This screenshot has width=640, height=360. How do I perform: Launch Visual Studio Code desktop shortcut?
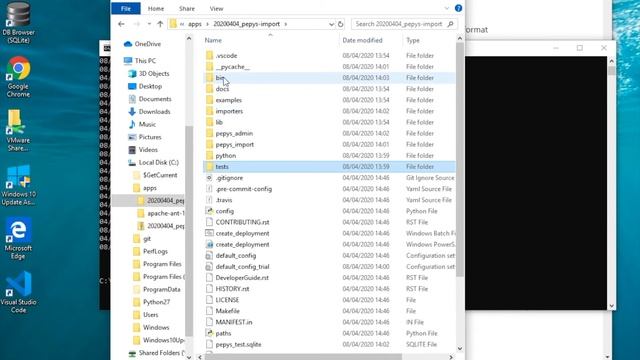pos(18,292)
